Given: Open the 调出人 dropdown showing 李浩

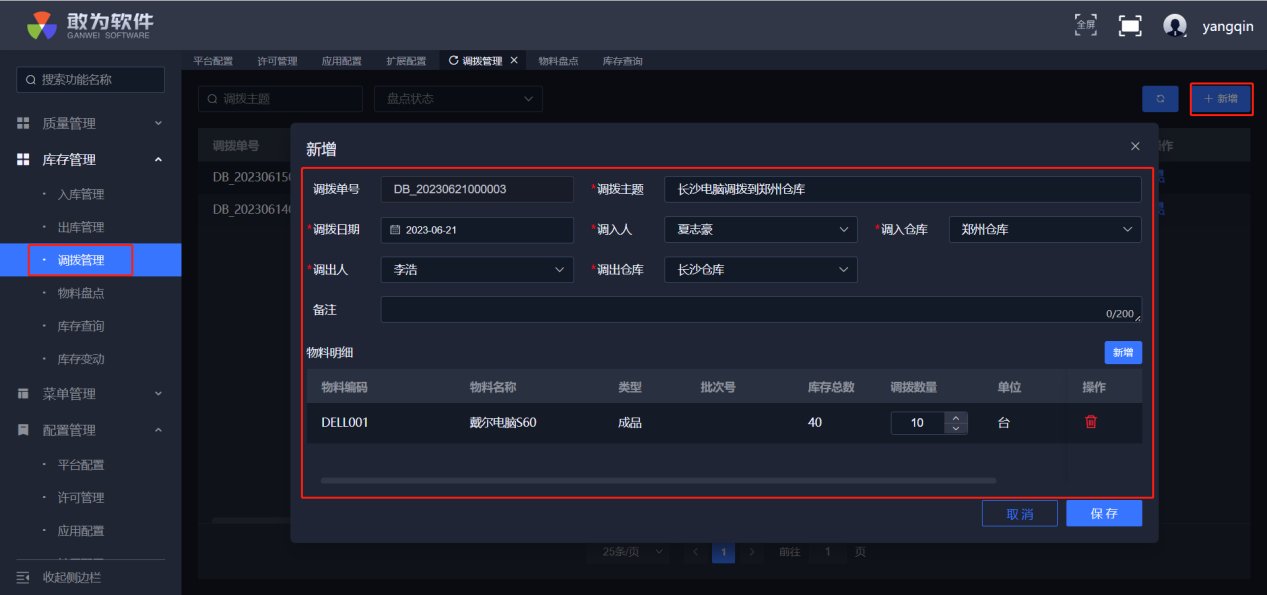Looking at the screenshot, I should pyautogui.click(x=477, y=270).
